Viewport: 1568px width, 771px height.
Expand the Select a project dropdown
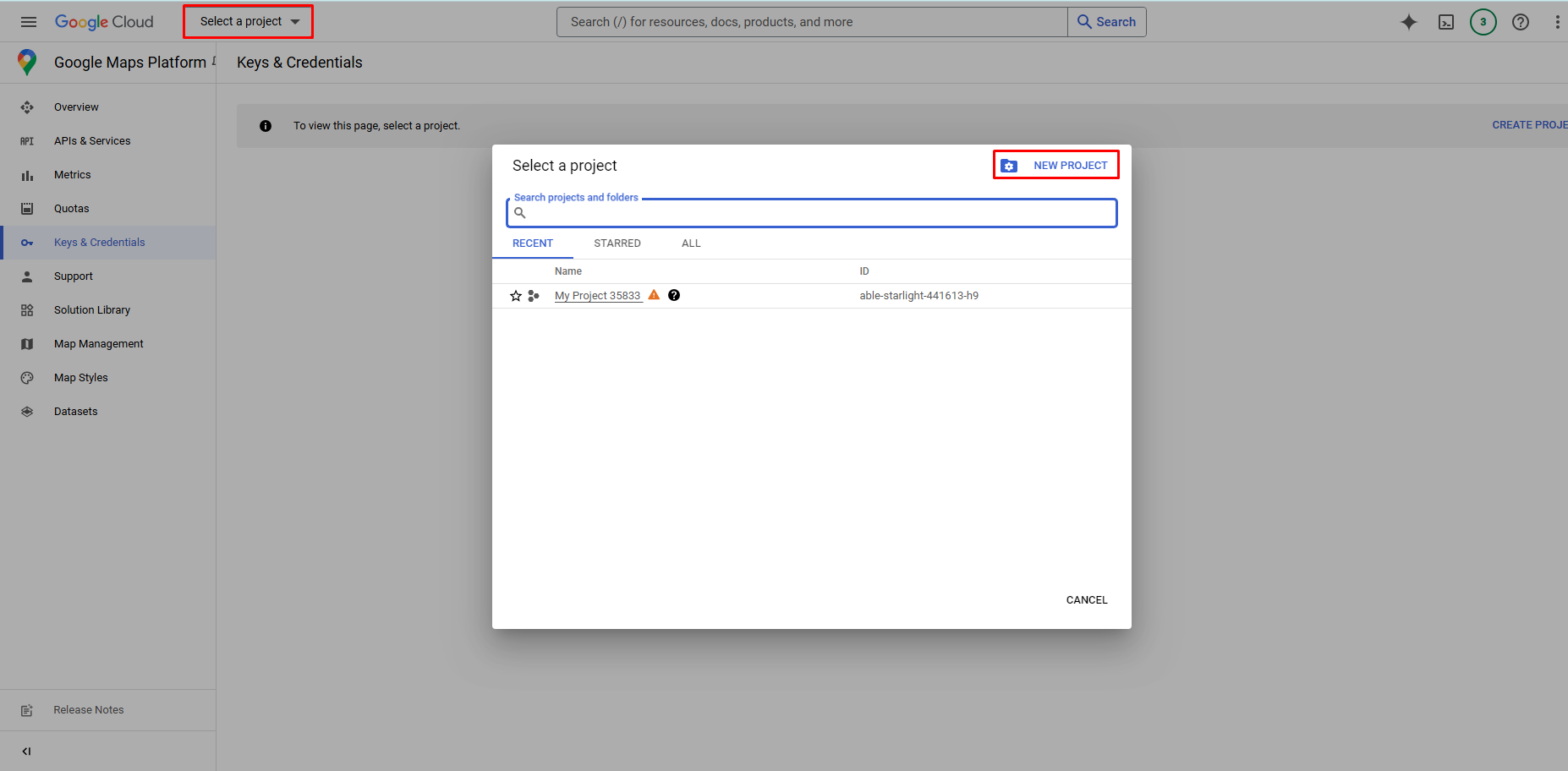click(x=249, y=22)
